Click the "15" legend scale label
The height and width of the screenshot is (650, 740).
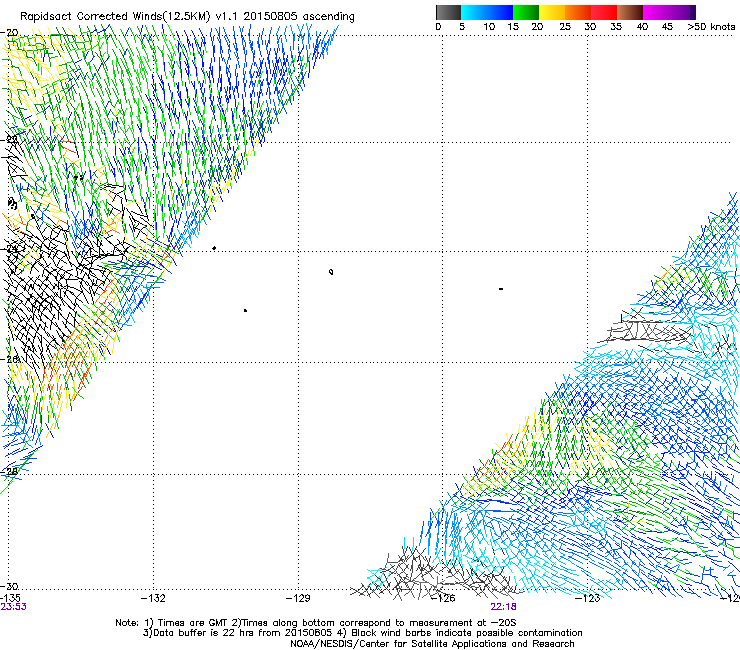[x=513, y=27]
